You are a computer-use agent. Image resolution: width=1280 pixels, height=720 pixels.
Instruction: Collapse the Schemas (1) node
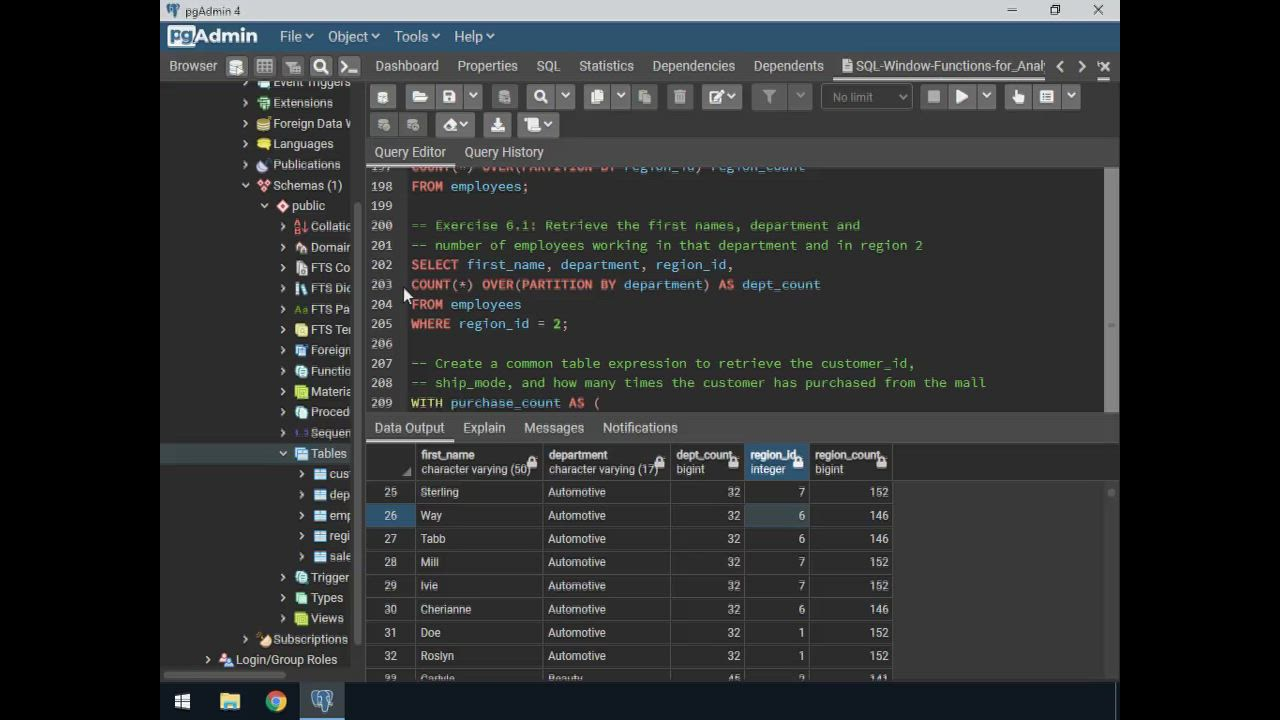(245, 185)
